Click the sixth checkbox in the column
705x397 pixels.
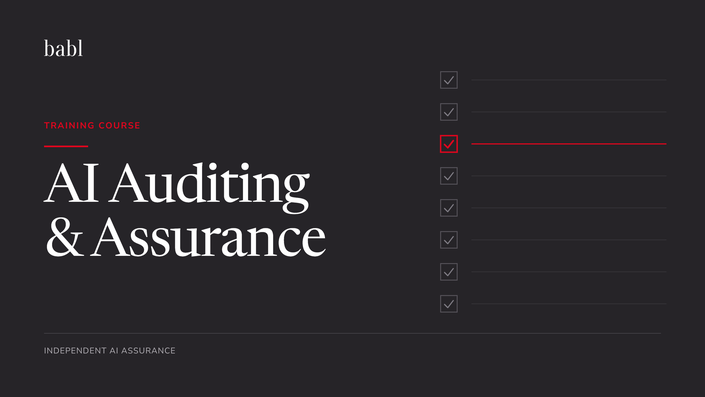pyautogui.click(x=449, y=240)
